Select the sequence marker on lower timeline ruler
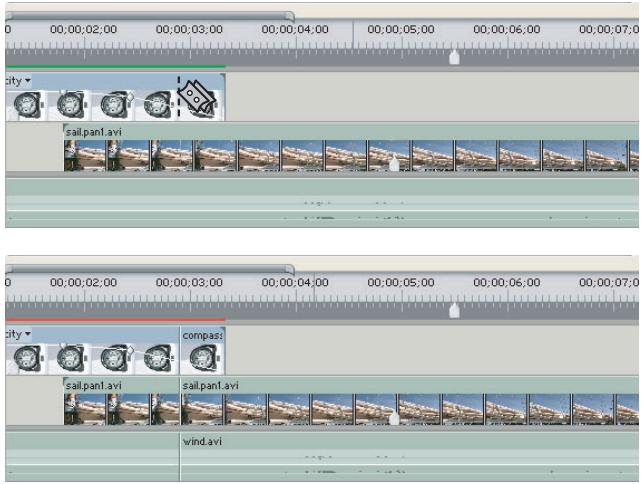 tap(454, 310)
